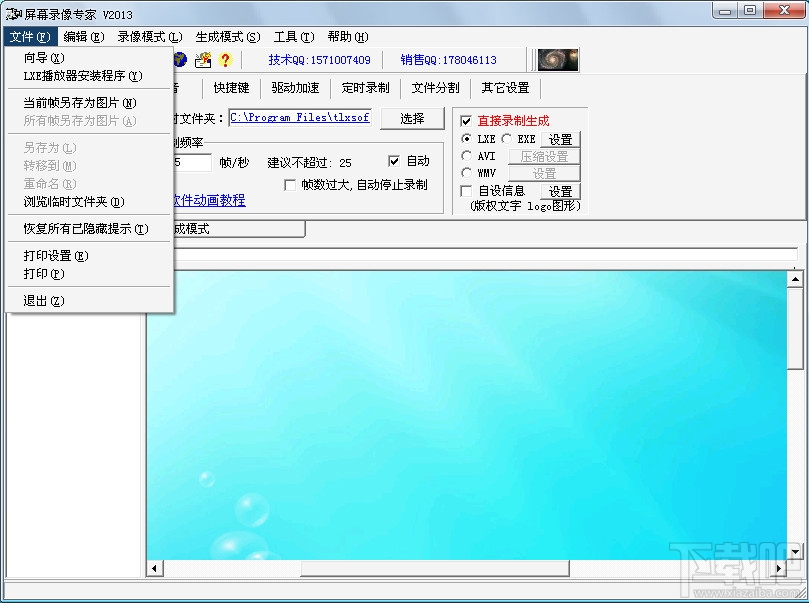Switch to the 其它设置 tab
The height and width of the screenshot is (603, 809).
tap(504, 87)
